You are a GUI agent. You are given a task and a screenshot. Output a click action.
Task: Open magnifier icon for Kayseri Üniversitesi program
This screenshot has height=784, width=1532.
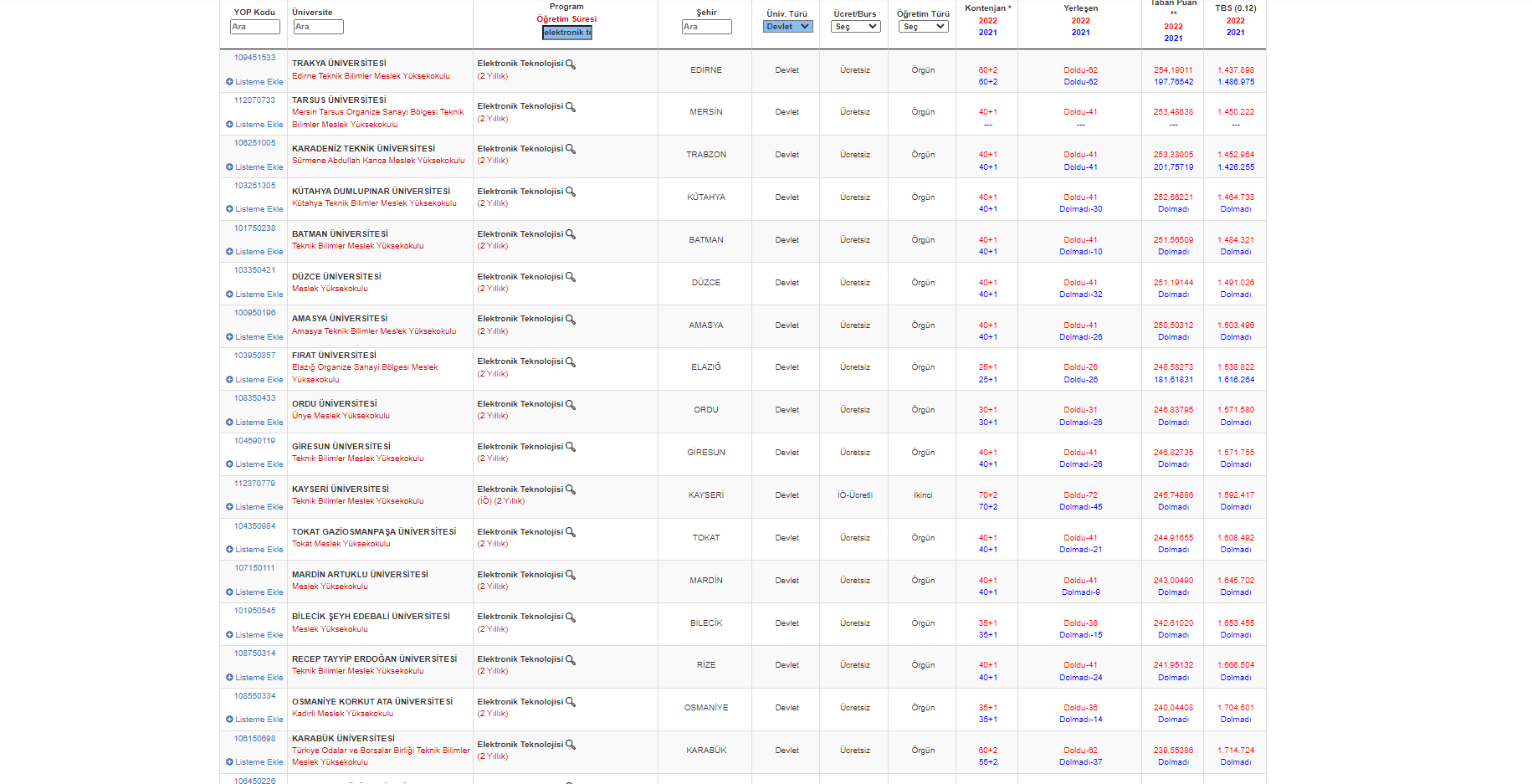pos(571,489)
